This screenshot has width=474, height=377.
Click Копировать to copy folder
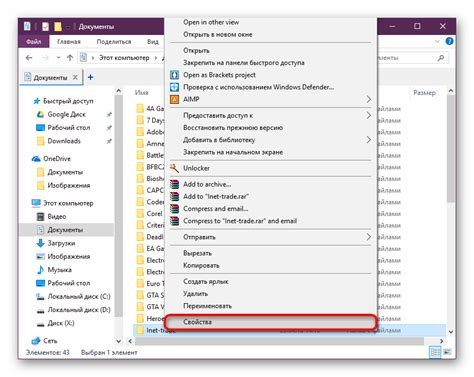201,265
